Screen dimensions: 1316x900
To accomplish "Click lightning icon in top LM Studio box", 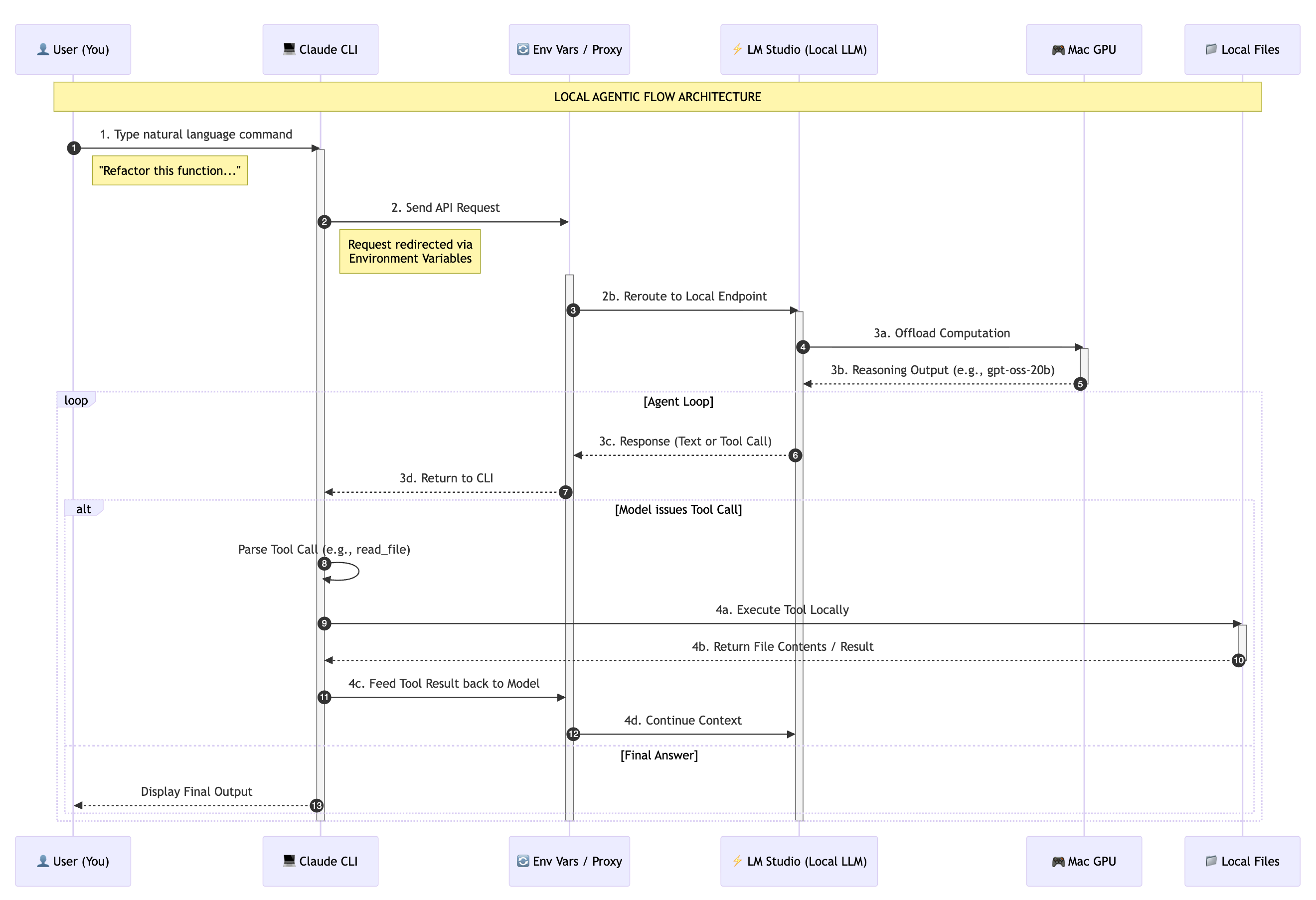I will click(737, 49).
